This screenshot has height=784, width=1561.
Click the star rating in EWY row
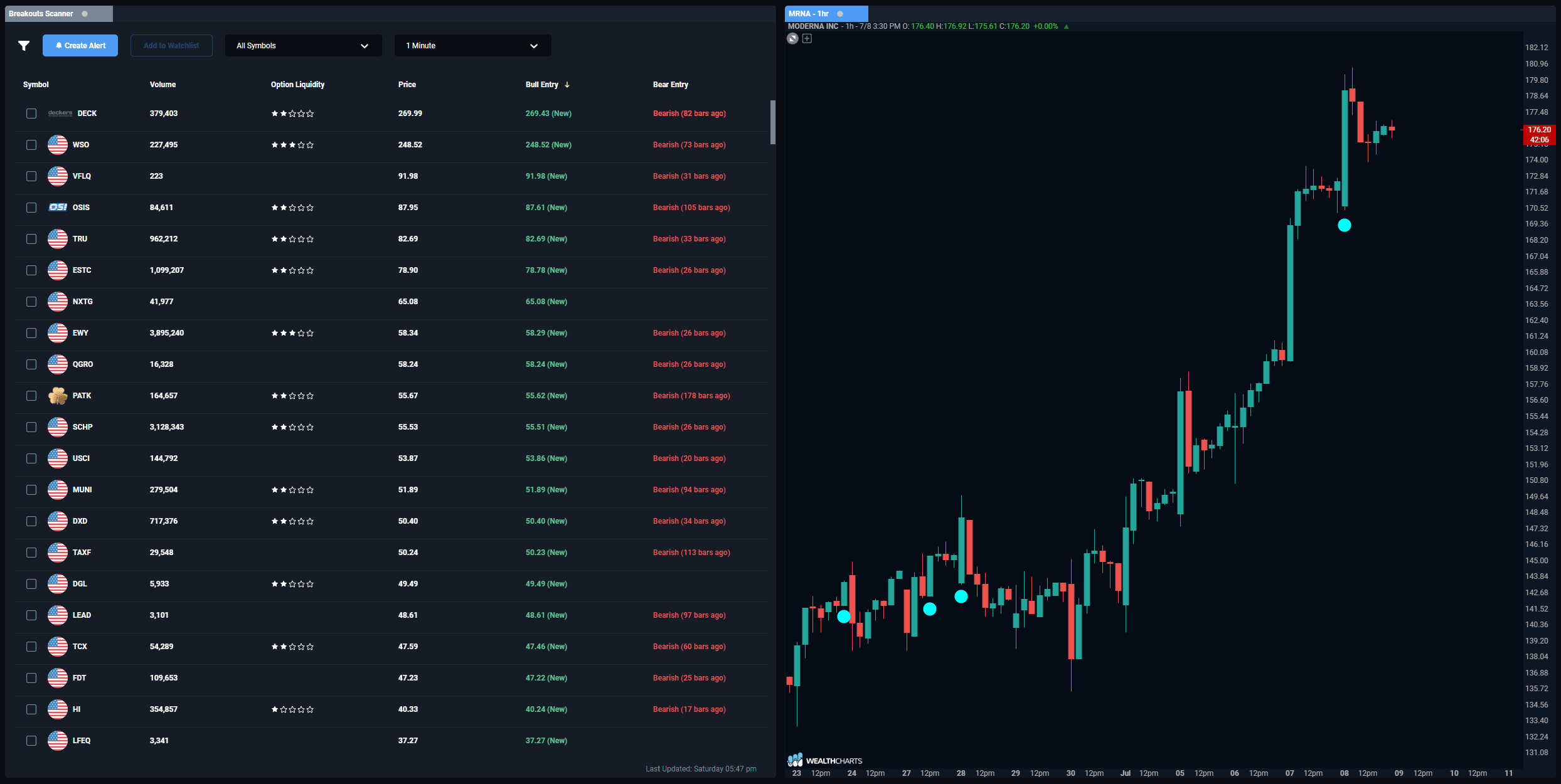click(292, 333)
